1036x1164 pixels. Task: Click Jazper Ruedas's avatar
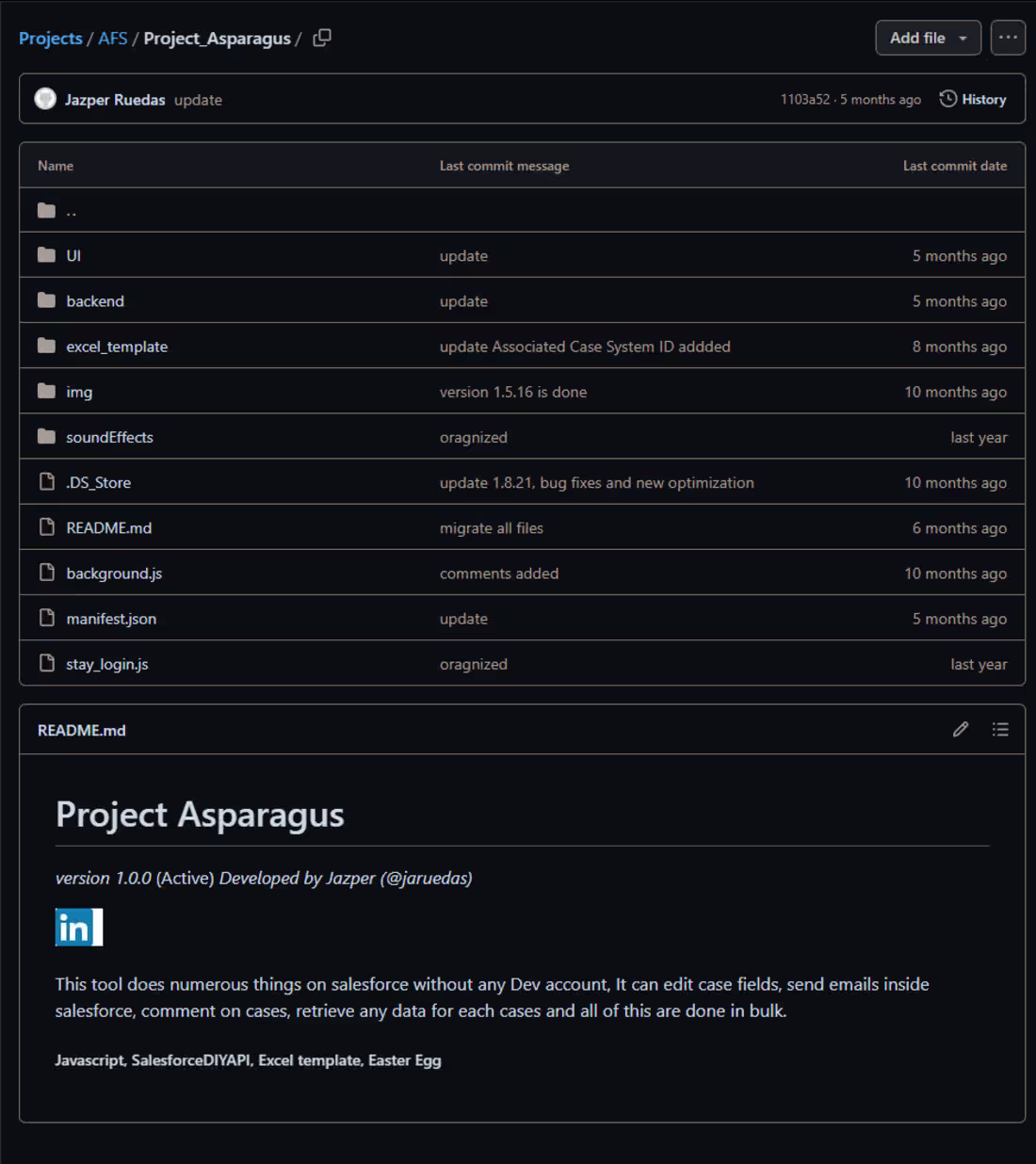44,98
